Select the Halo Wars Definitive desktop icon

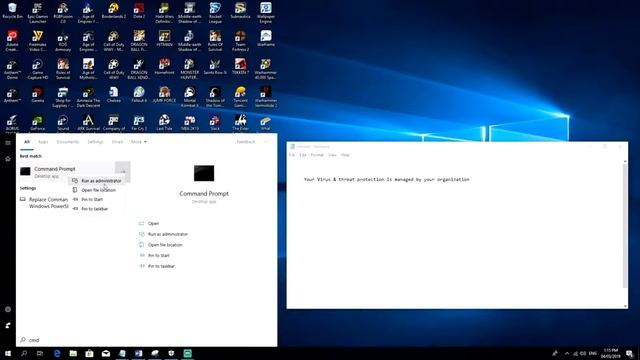click(x=164, y=12)
